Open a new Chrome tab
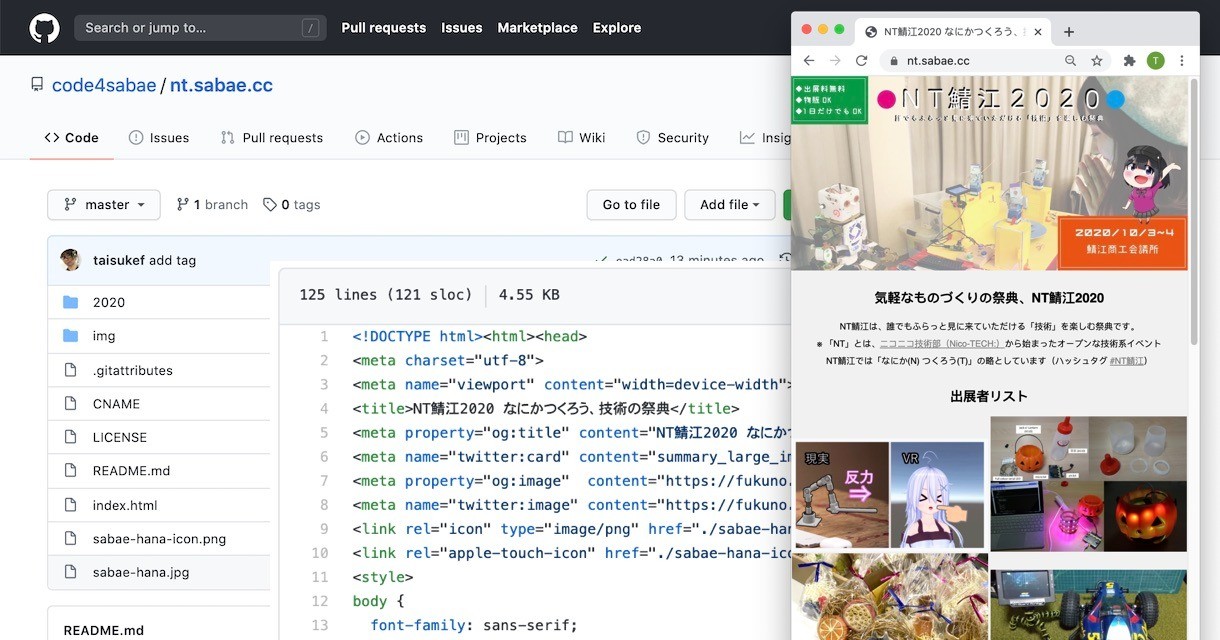This screenshot has height=640, width=1220. pyautogui.click(x=1069, y=32)
